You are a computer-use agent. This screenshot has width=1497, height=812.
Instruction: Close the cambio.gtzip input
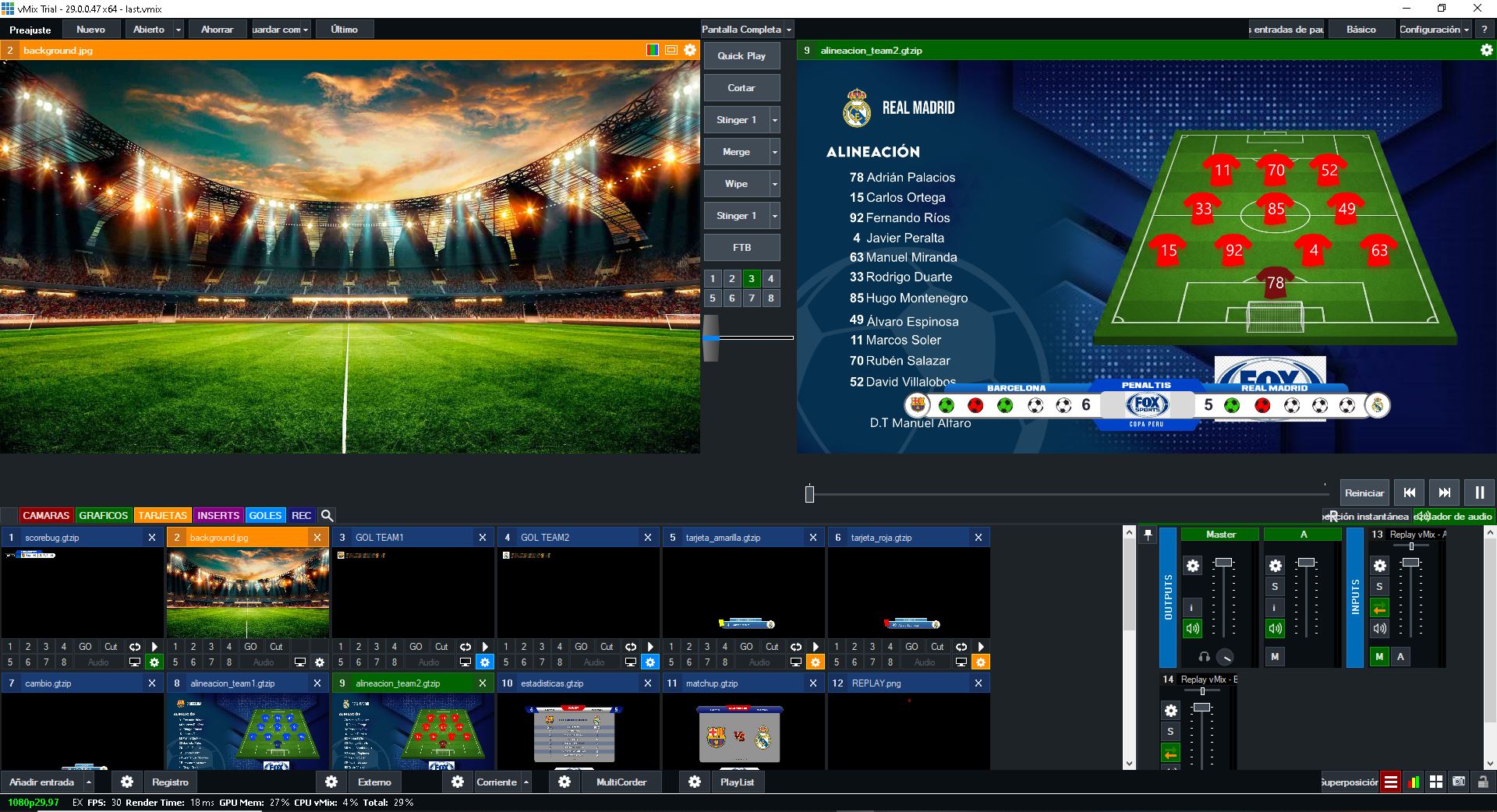152,683
